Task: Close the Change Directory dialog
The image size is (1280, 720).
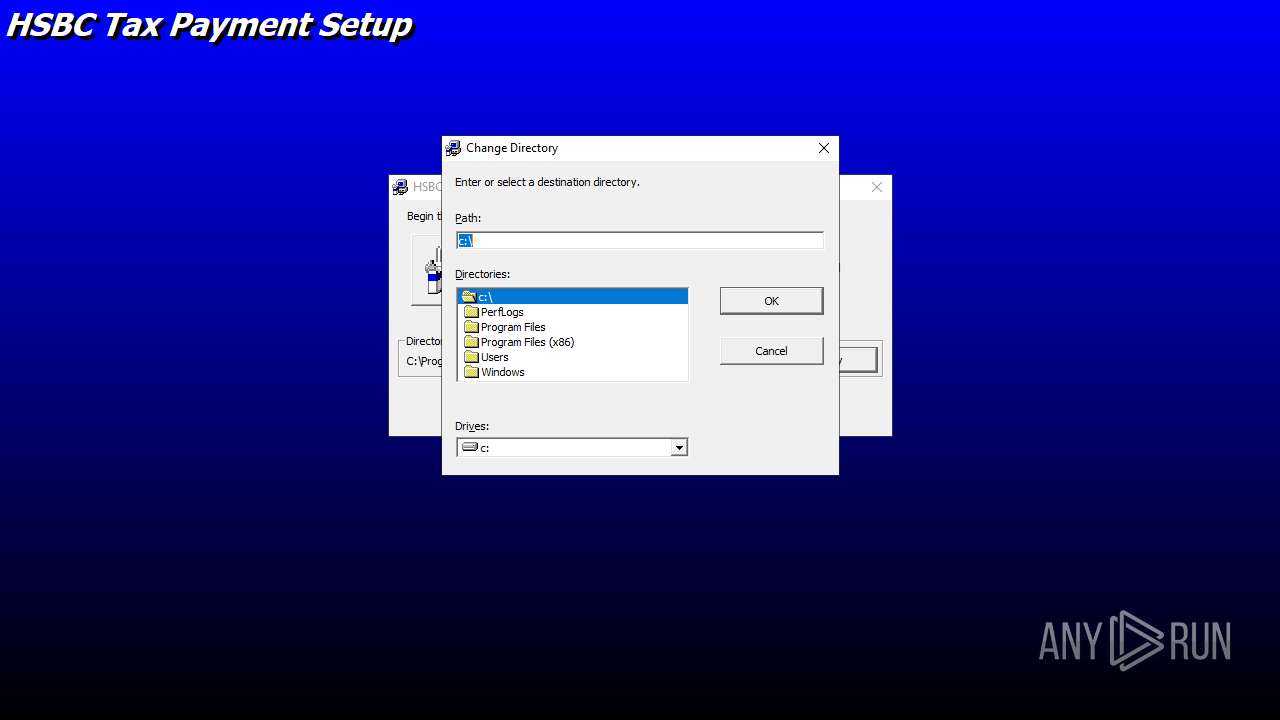Action: click(x=824, y=148)
